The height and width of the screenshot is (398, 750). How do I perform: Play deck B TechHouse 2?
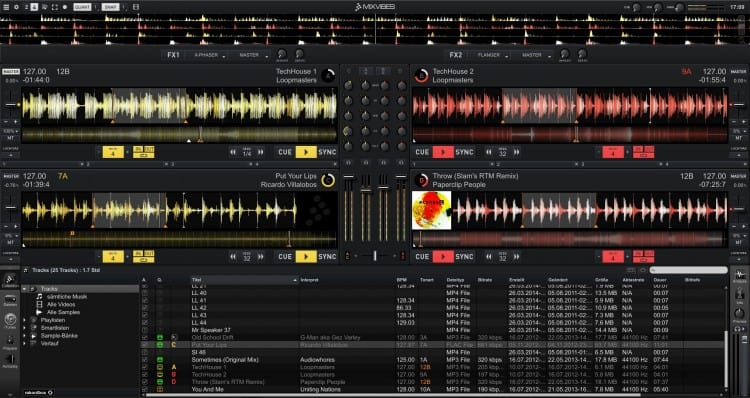click(443, 152)
